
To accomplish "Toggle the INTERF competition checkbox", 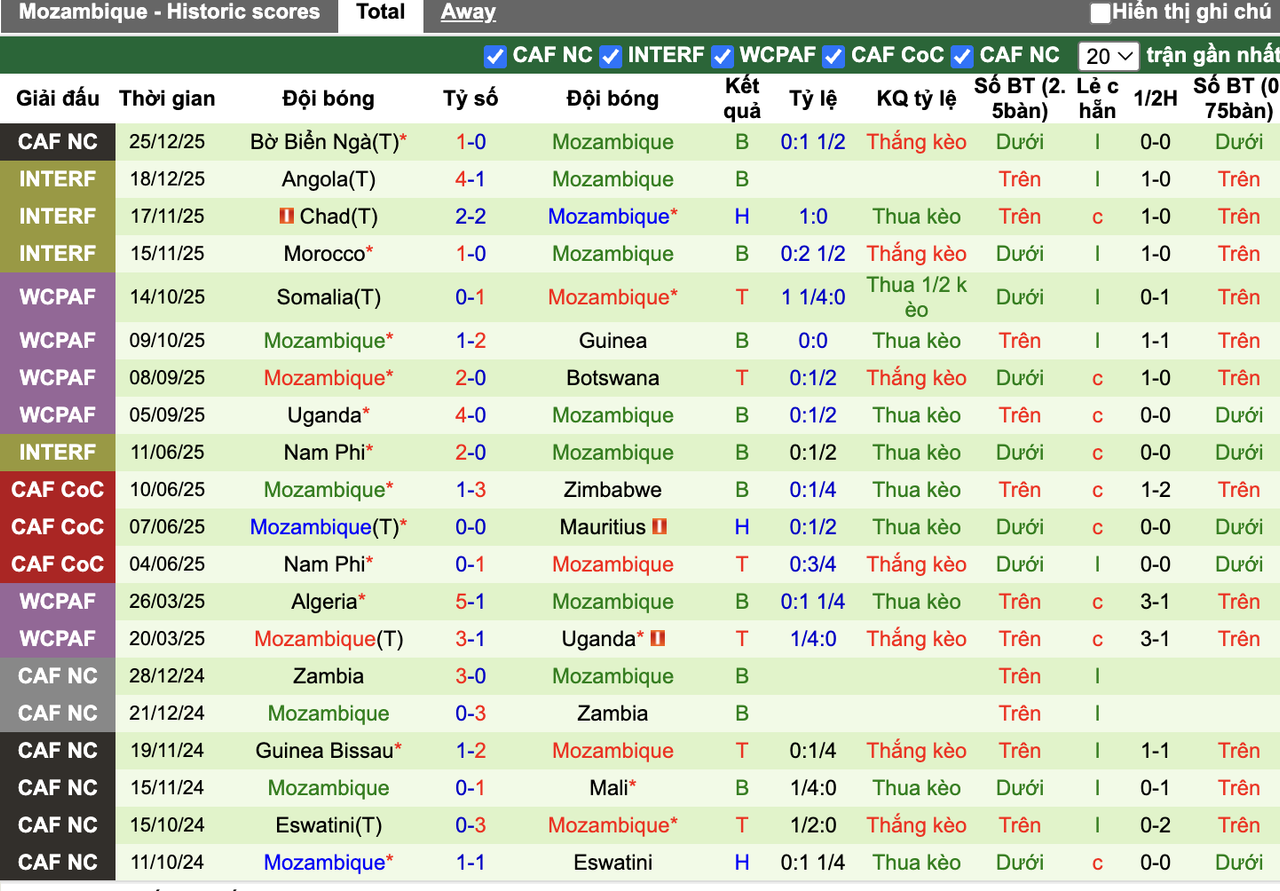I will pos(610,56).
